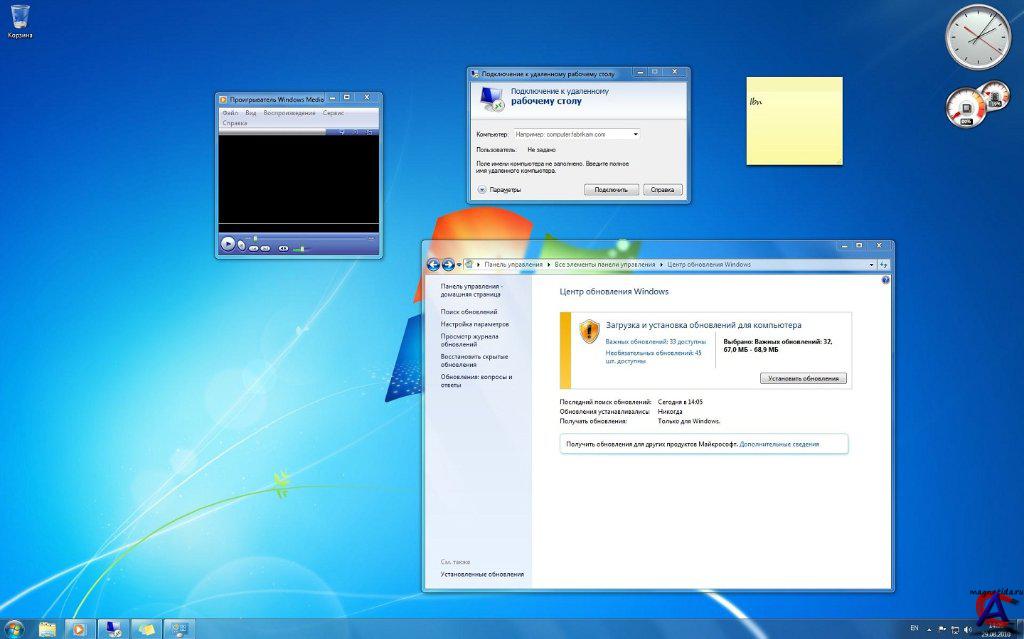Click the Recycle Bin desktop icon
This screenshot has height=639, width=1024.
coord(19,17)
